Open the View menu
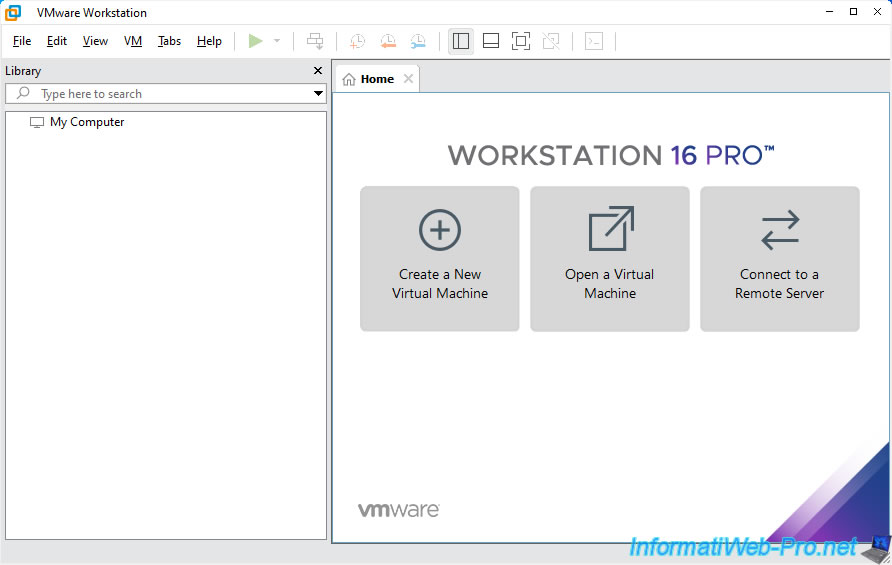The image size is (892, 565). 95,41
